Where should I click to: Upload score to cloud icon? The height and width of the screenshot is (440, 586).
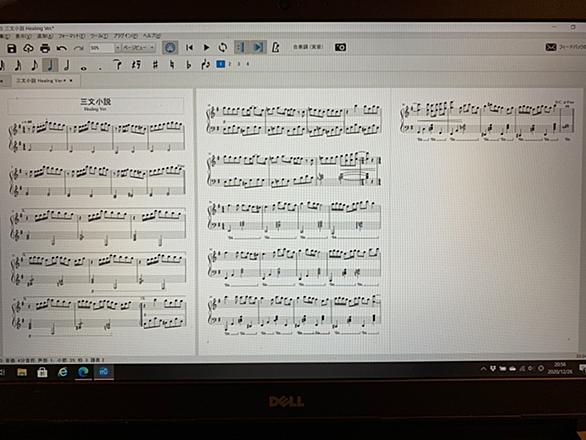28,48
